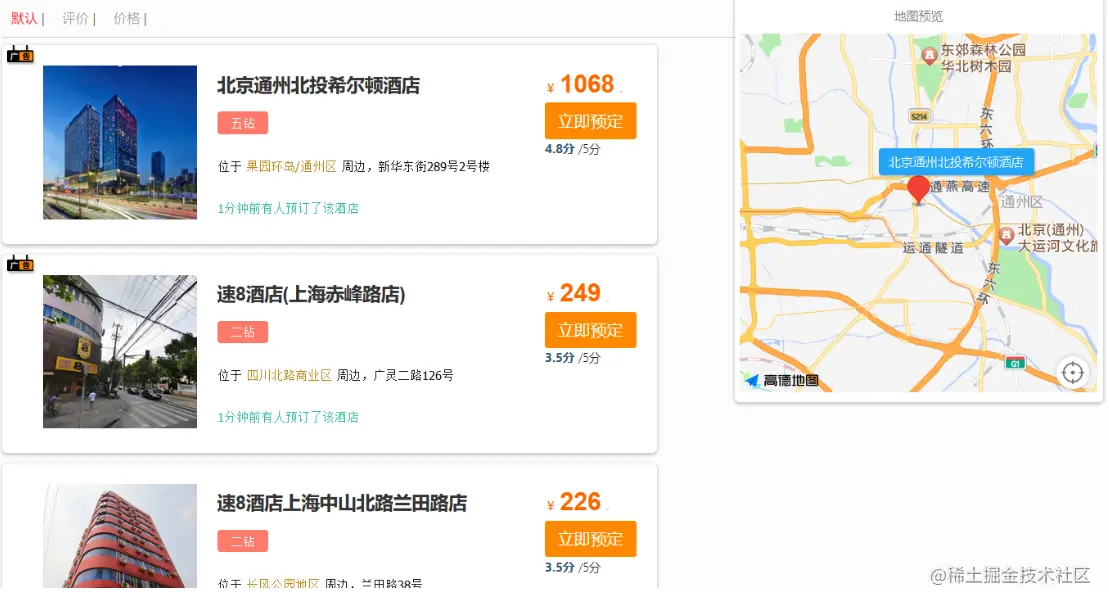Book the ¥226 hotel with 立即预定
This screenshot has height=604, width=1109.
pyautogui.click(x=591, y=539)
